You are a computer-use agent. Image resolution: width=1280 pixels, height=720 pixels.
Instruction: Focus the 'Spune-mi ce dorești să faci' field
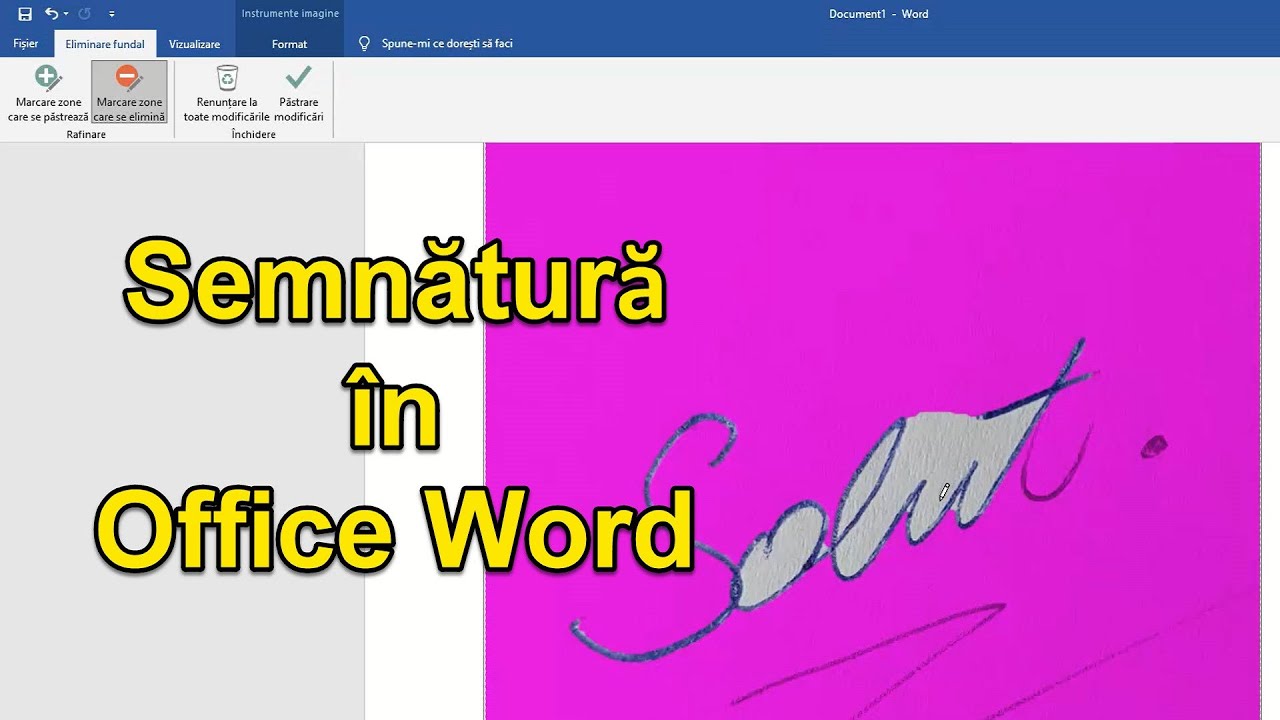click(447, 44)
